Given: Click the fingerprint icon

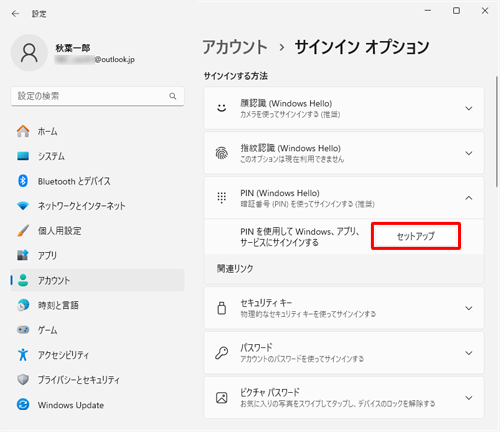Looking at the screenshot, I should [222, 153].
